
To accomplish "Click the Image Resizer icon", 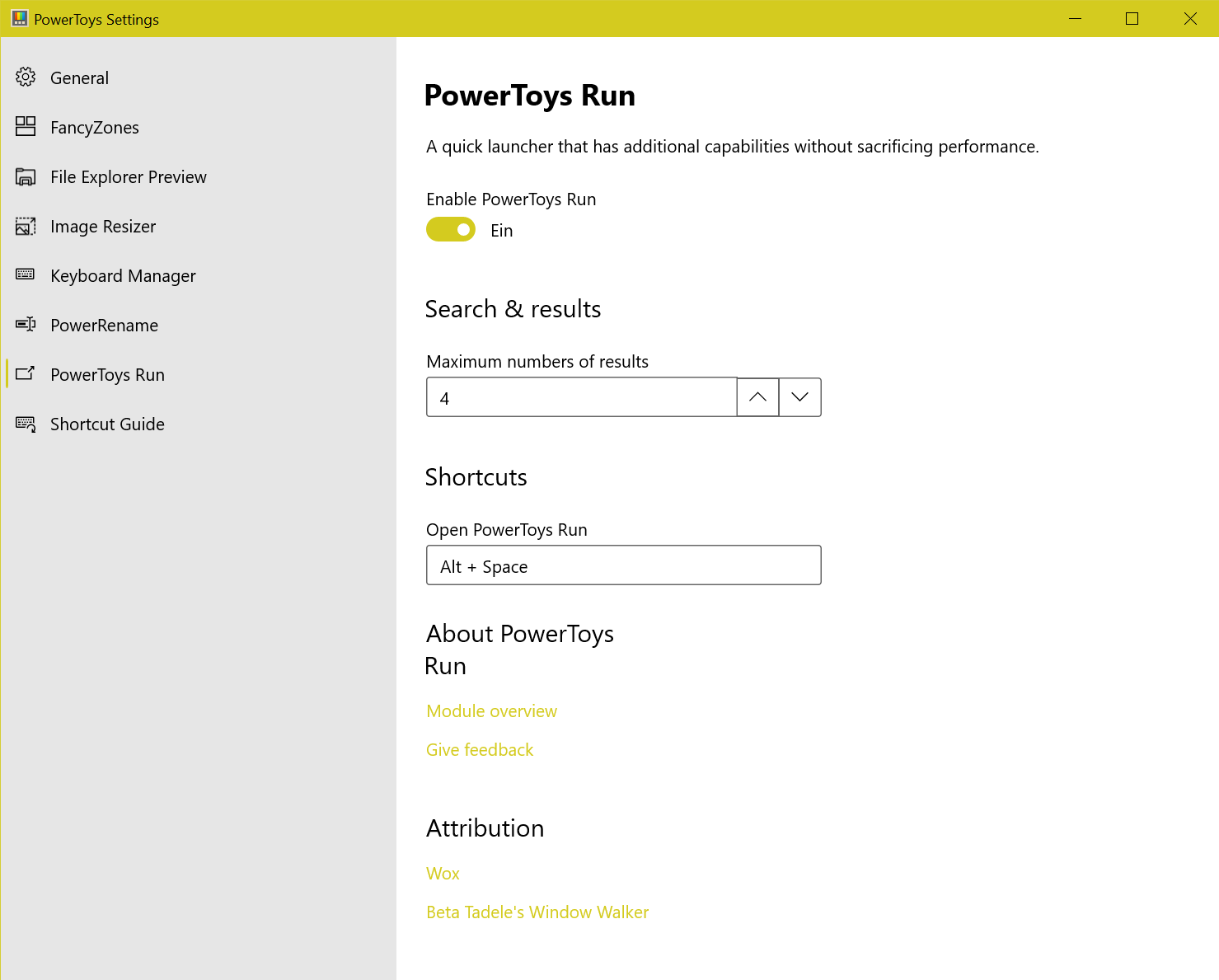I will [26, 226].
